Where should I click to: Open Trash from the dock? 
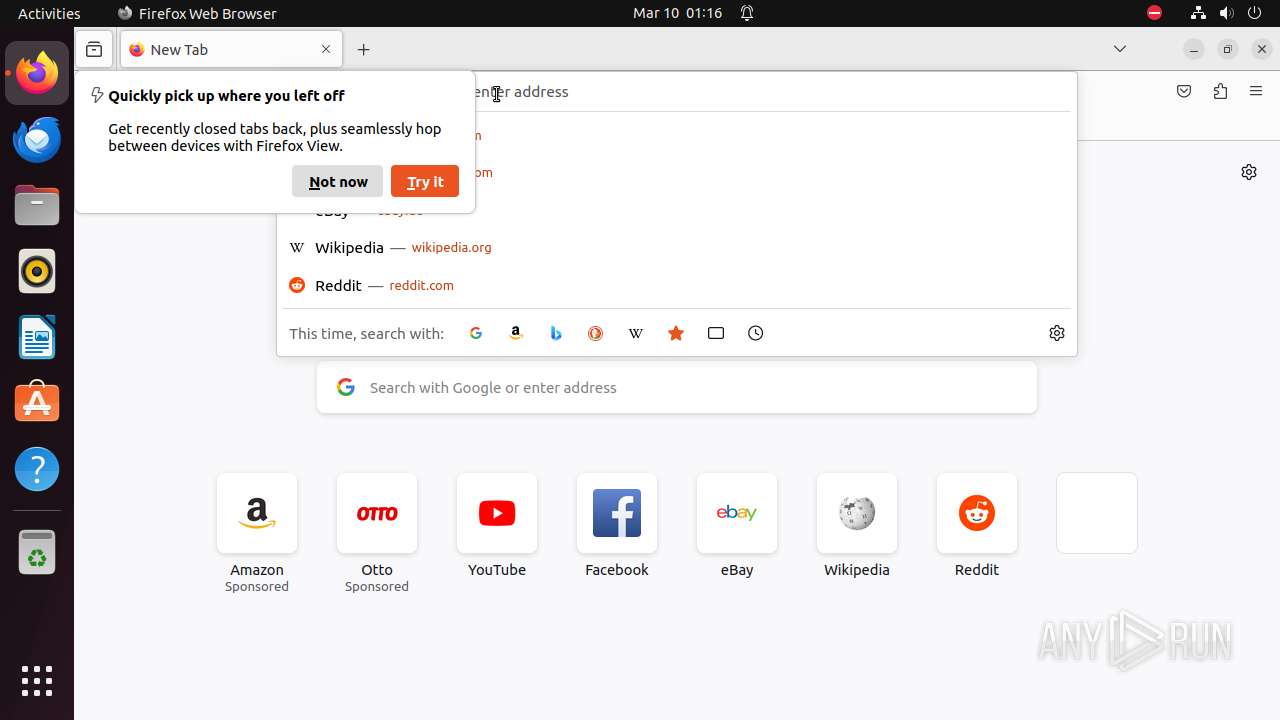(x=37, y=552)
